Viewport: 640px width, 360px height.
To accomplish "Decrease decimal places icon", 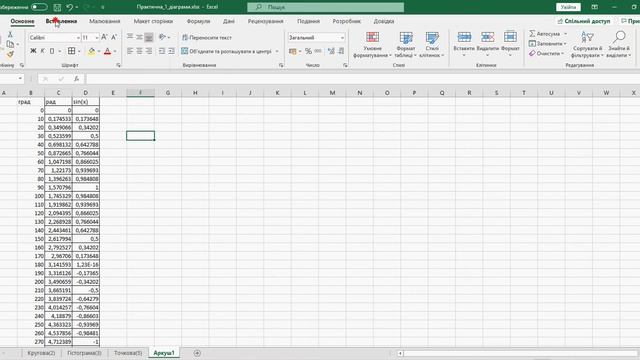I will pos(341,51).
